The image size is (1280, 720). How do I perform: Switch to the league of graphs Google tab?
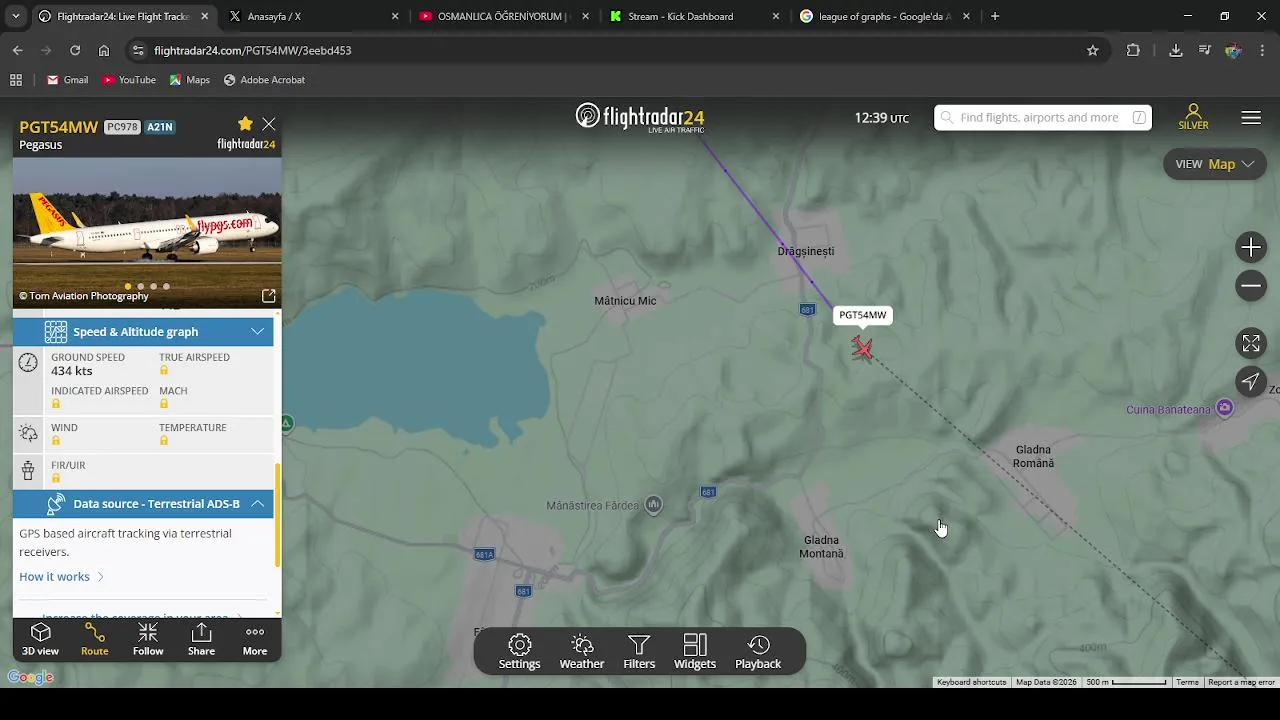coord(885,16)
